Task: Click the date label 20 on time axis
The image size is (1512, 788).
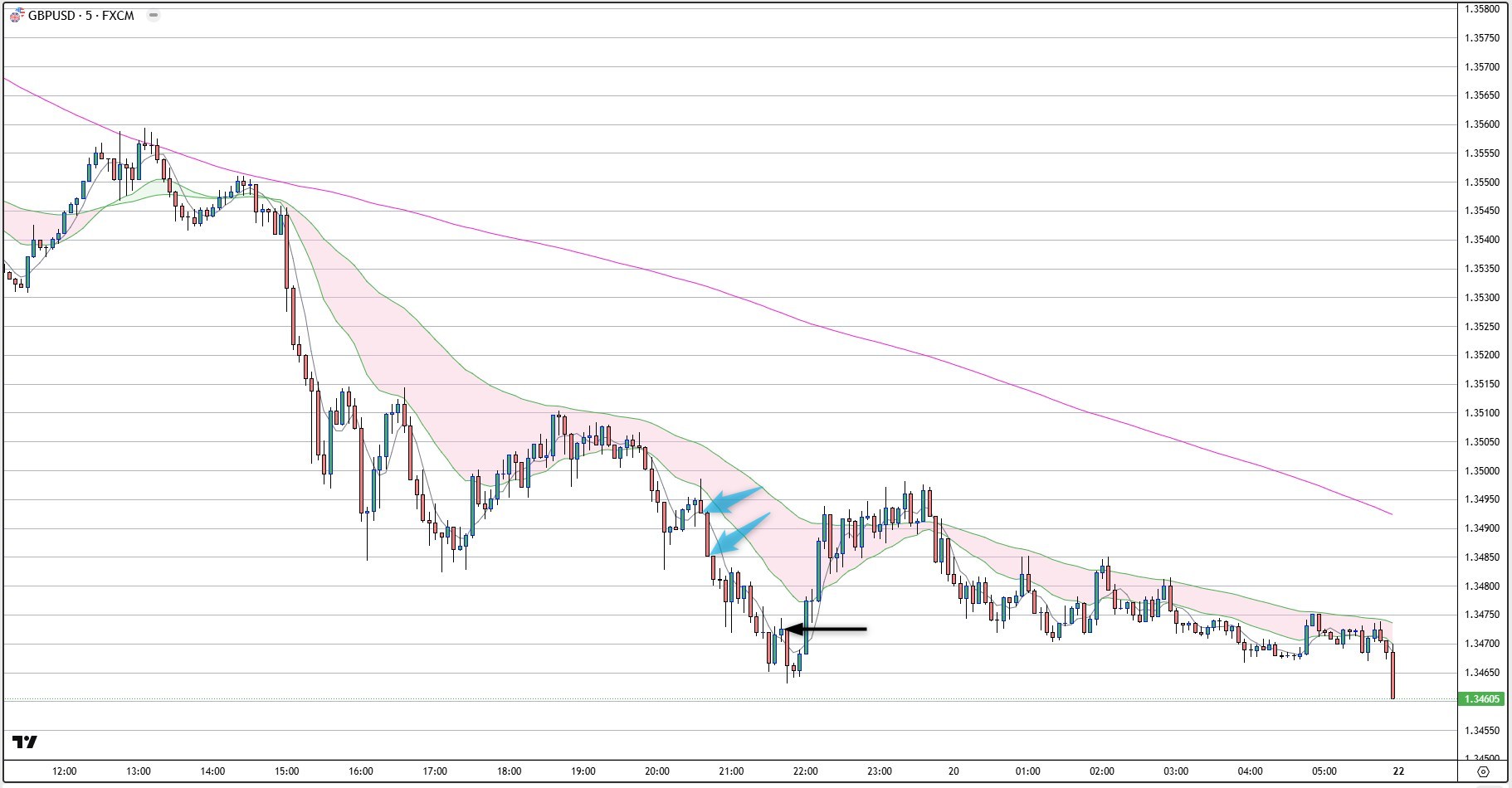Action: pos(954,771)
